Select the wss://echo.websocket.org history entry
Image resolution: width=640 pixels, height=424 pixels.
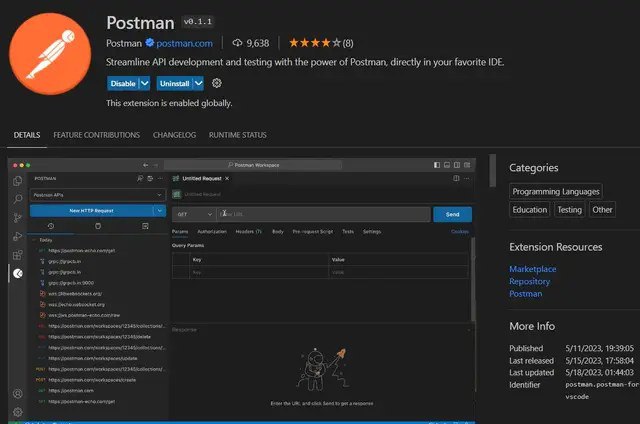(76, 304)
